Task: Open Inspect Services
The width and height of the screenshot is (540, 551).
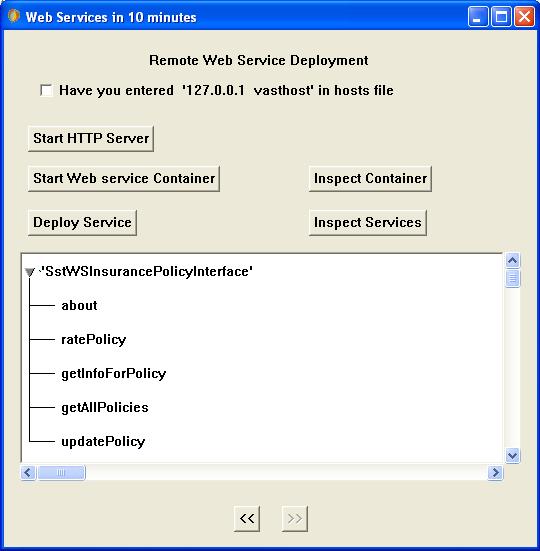Action: coord(368,222)
